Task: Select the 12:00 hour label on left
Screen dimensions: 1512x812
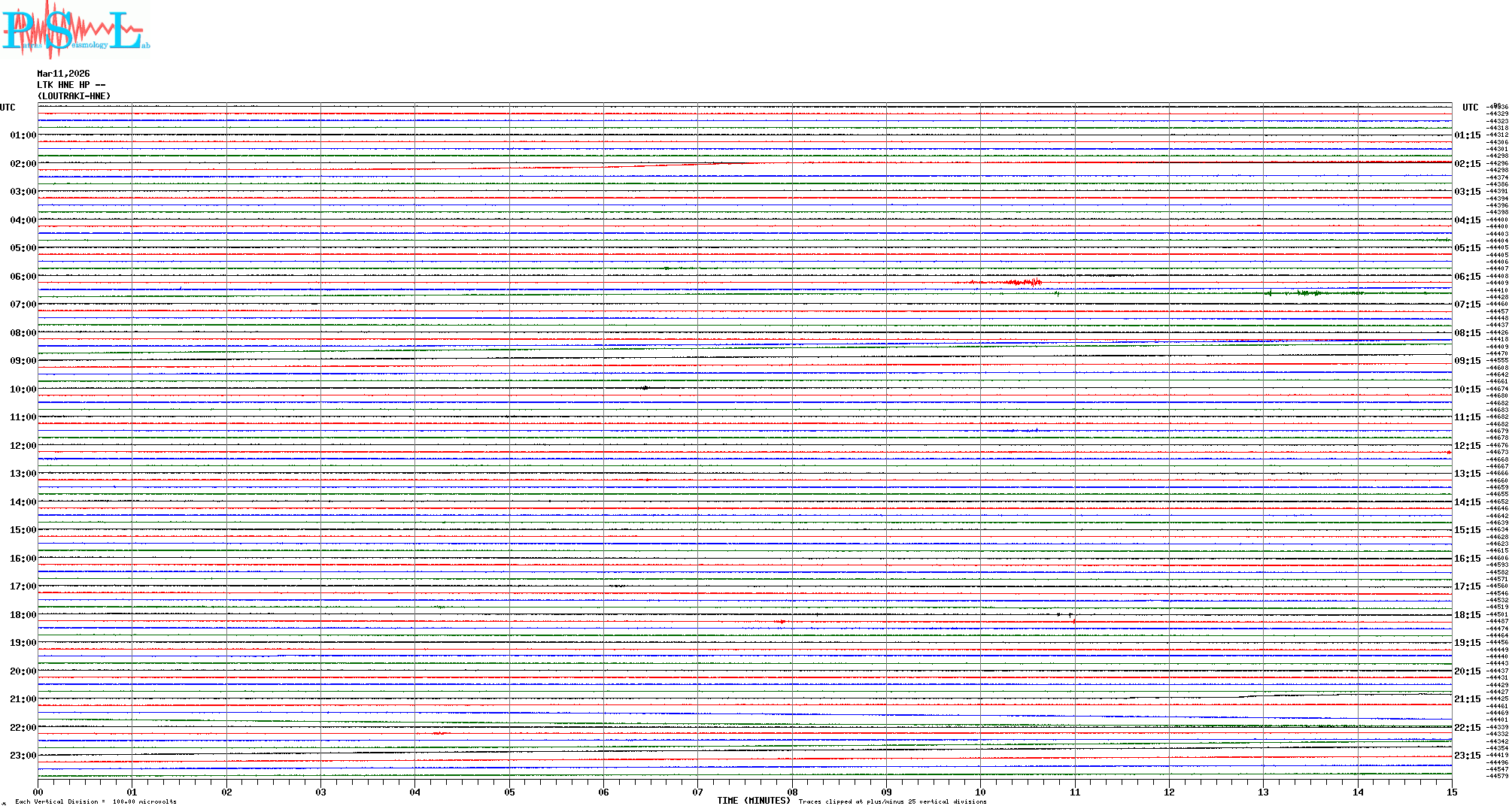Action: pos(23,446)
